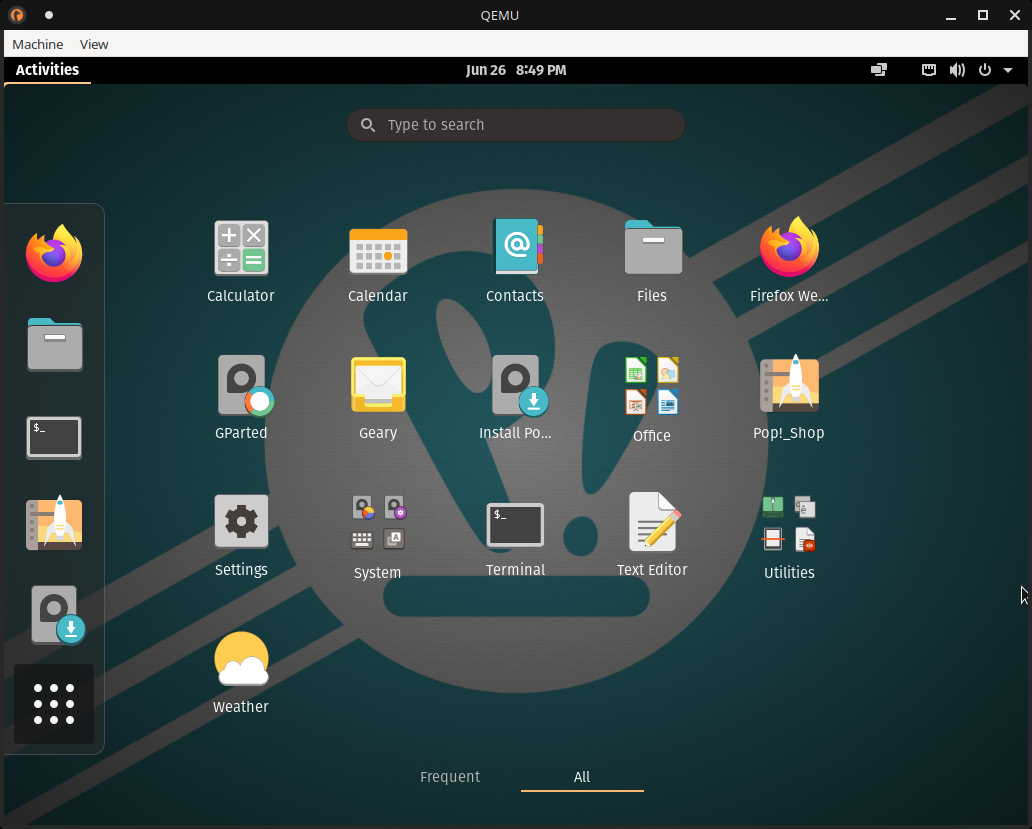Select the All tab
This screenshot has height=829, width=1032.
pyautogui.click(x=582, y=777)
